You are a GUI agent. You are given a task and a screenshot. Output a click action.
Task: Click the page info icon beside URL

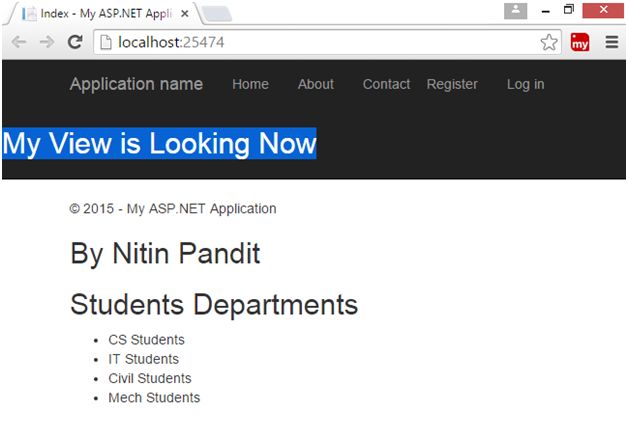(x=105, y=42)
